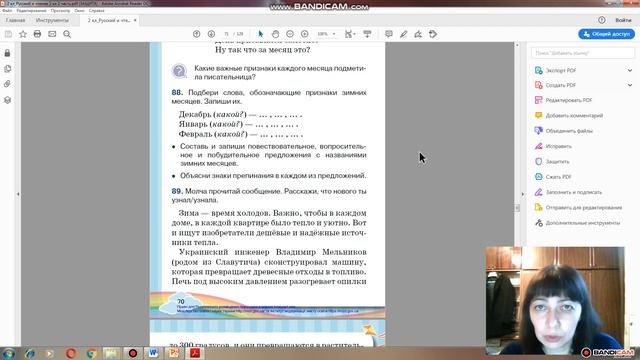Zoom out with minus button
640x360 pixels.
pyautogui.click(x=290, y=34)
